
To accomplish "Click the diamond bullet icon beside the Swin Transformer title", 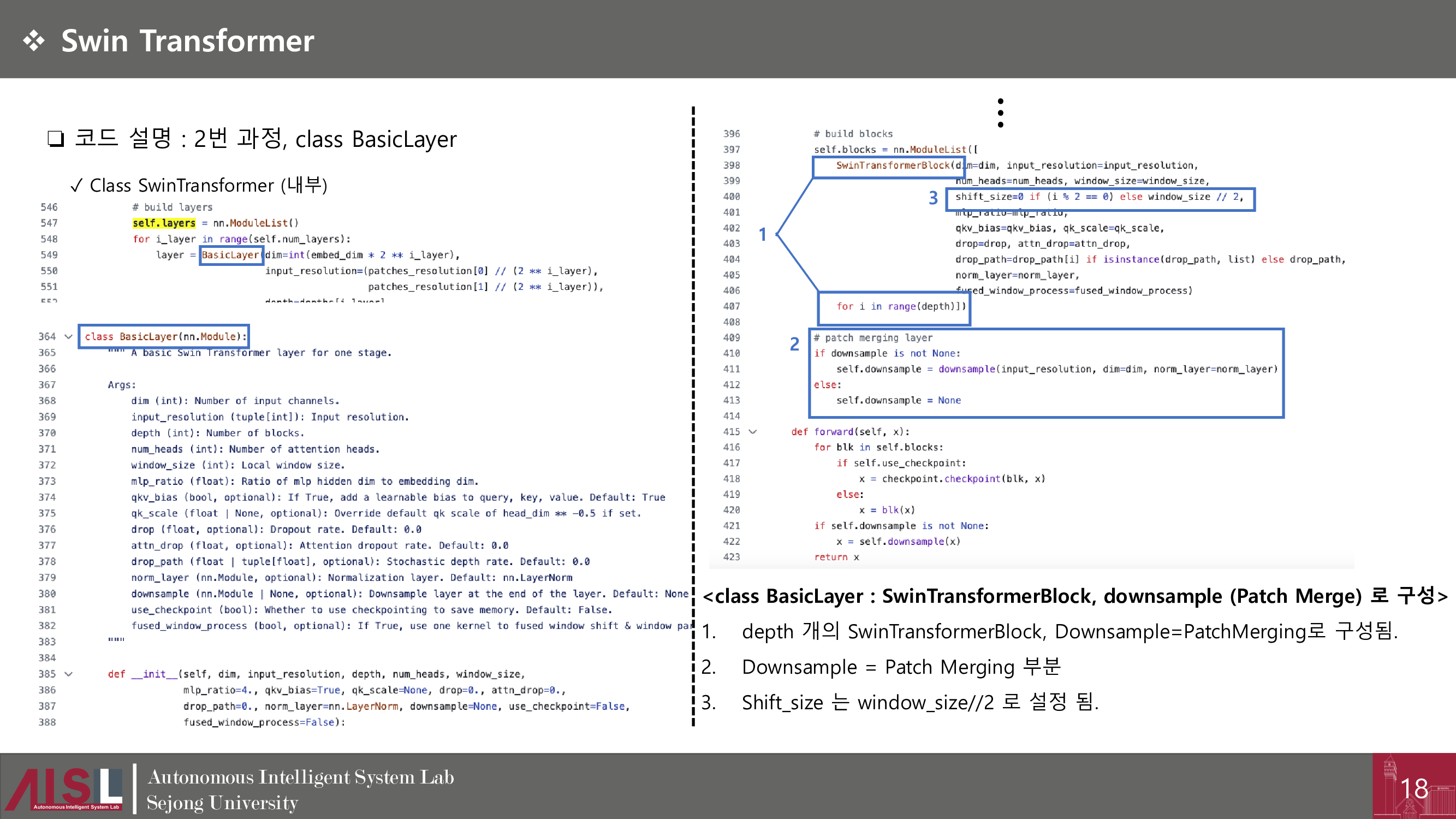I will point(34,41).
